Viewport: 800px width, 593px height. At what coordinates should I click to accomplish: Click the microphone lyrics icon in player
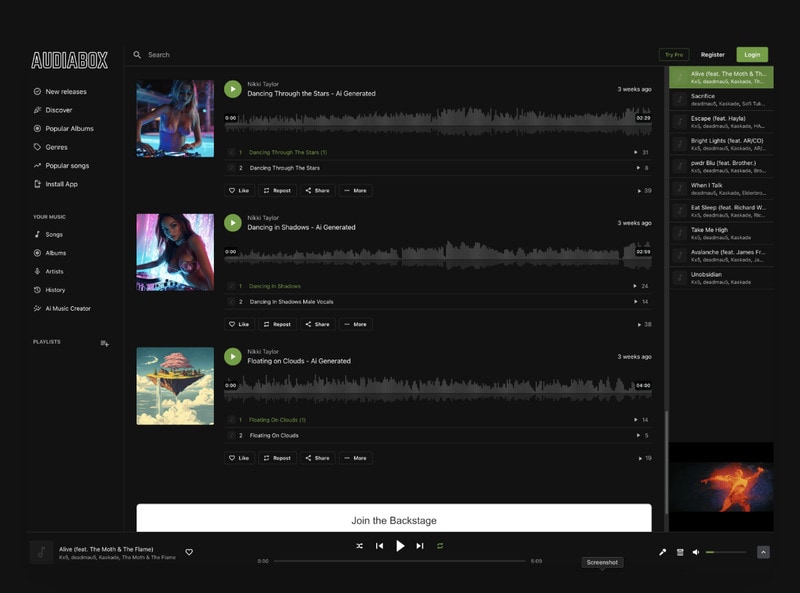(662, 552)
